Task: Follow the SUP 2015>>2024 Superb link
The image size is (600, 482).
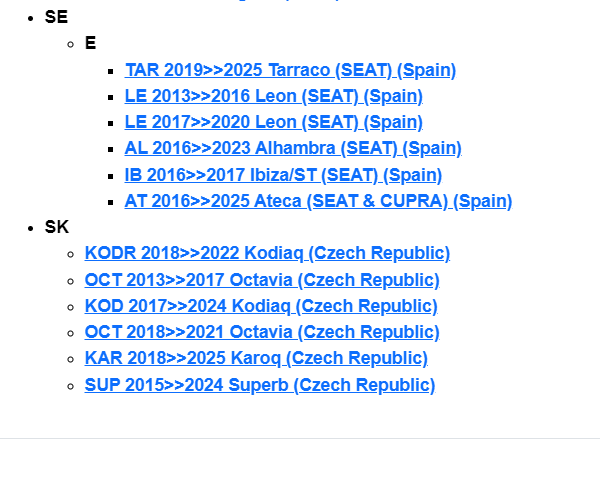Action: [260, 385]
